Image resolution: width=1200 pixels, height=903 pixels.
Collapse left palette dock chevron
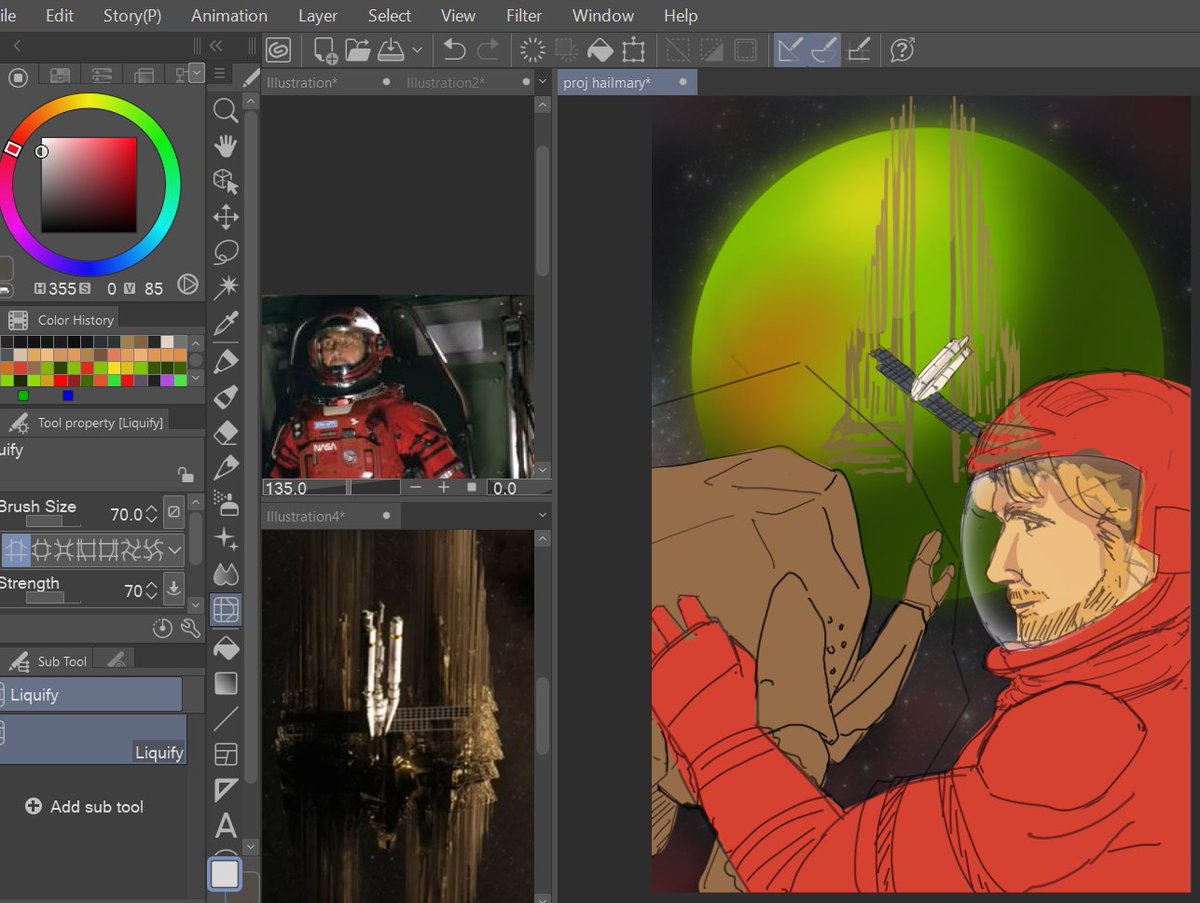[x=17, y=45]
